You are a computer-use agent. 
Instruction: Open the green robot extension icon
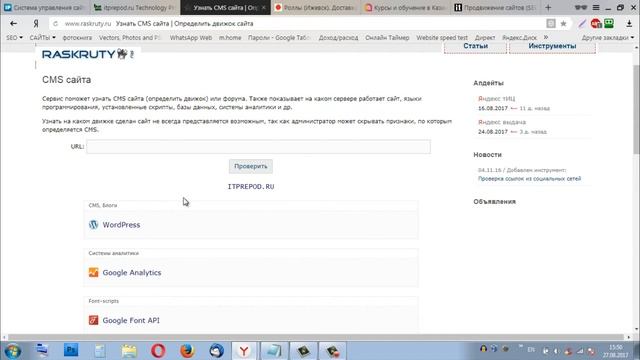click(609, 23)
